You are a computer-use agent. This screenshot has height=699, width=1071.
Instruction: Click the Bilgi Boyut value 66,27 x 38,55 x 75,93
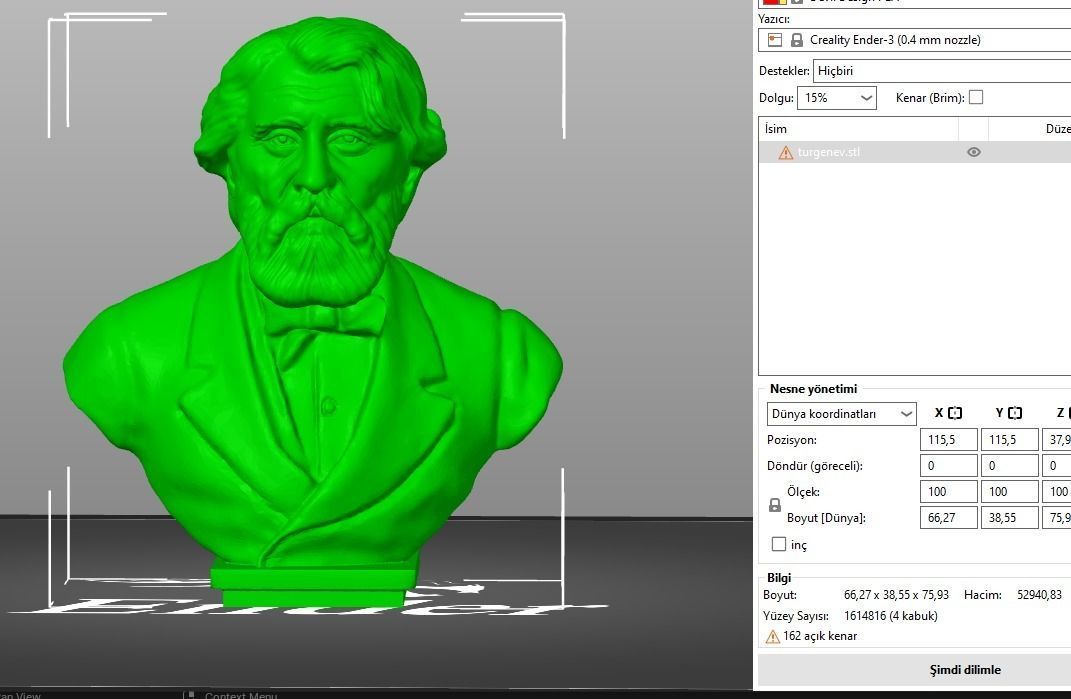click(896, 594)
